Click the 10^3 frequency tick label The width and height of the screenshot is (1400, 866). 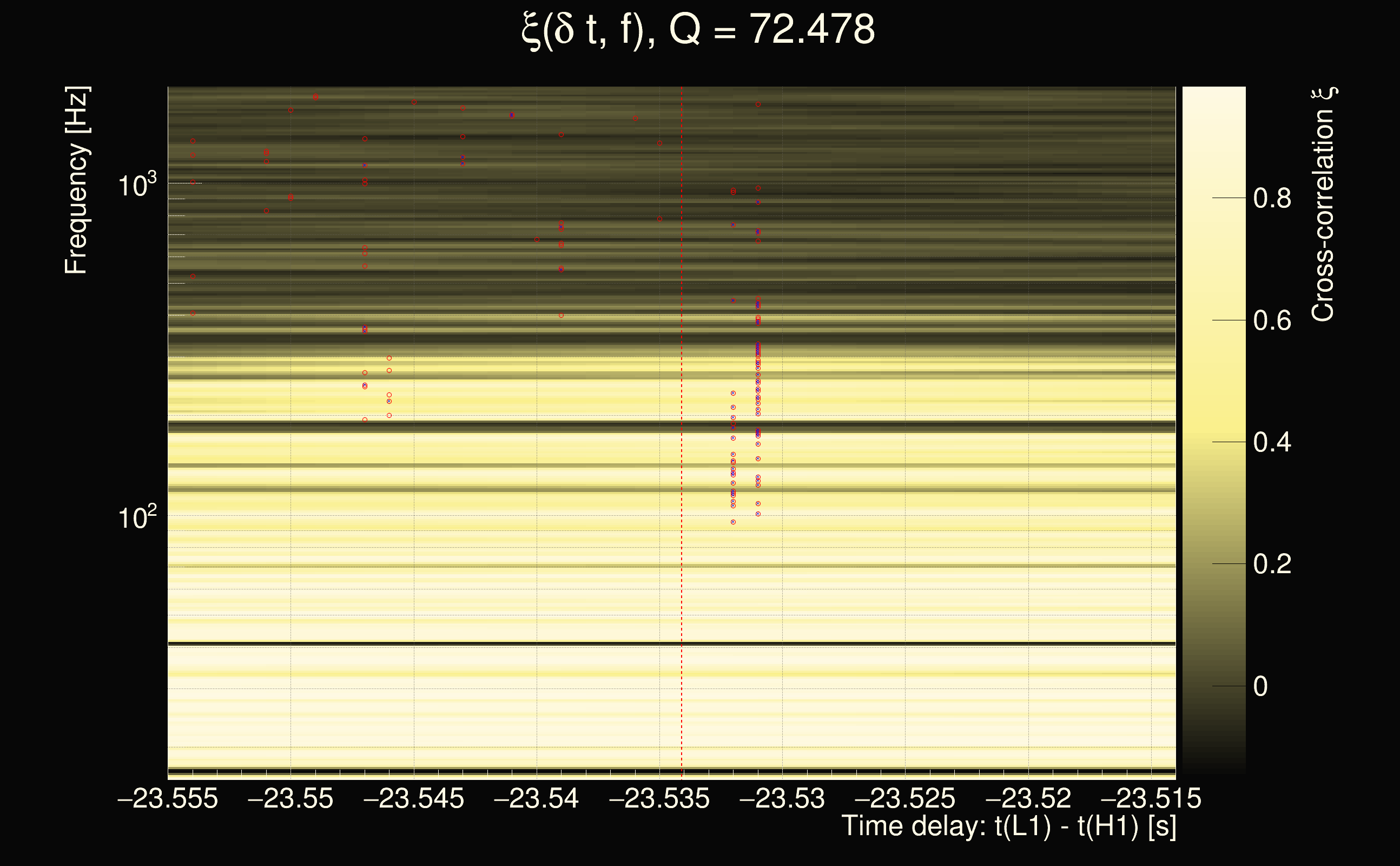point(137,185)
